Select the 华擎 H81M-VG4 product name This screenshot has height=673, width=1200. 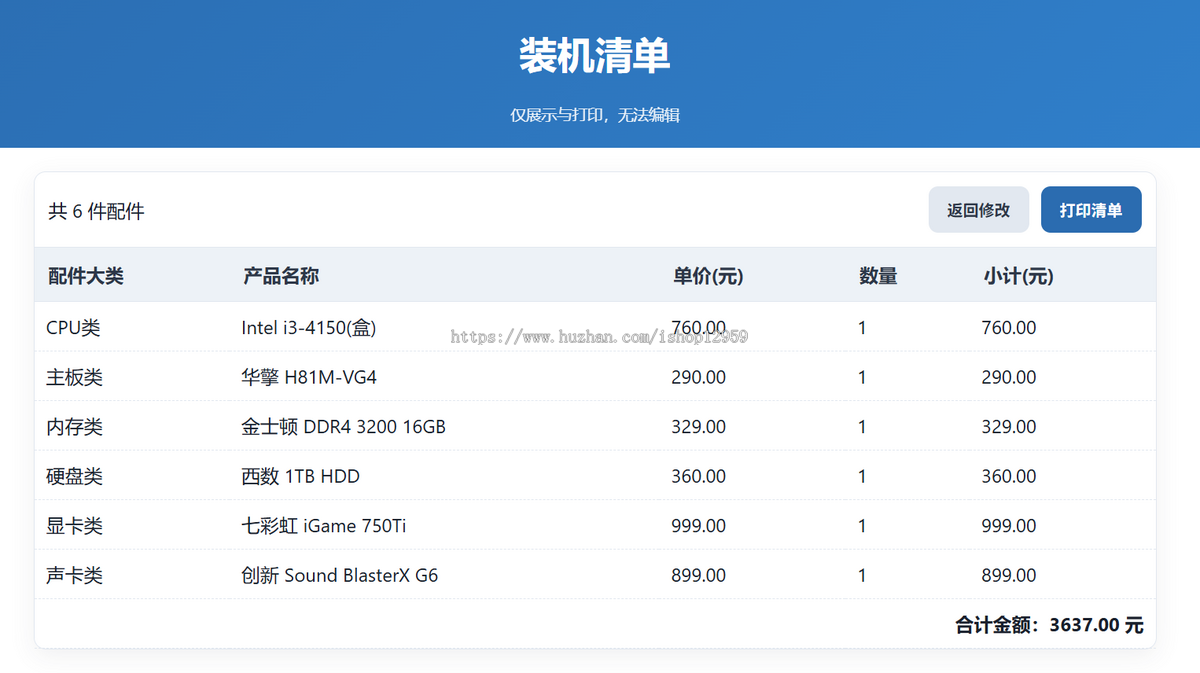[309, 377]
